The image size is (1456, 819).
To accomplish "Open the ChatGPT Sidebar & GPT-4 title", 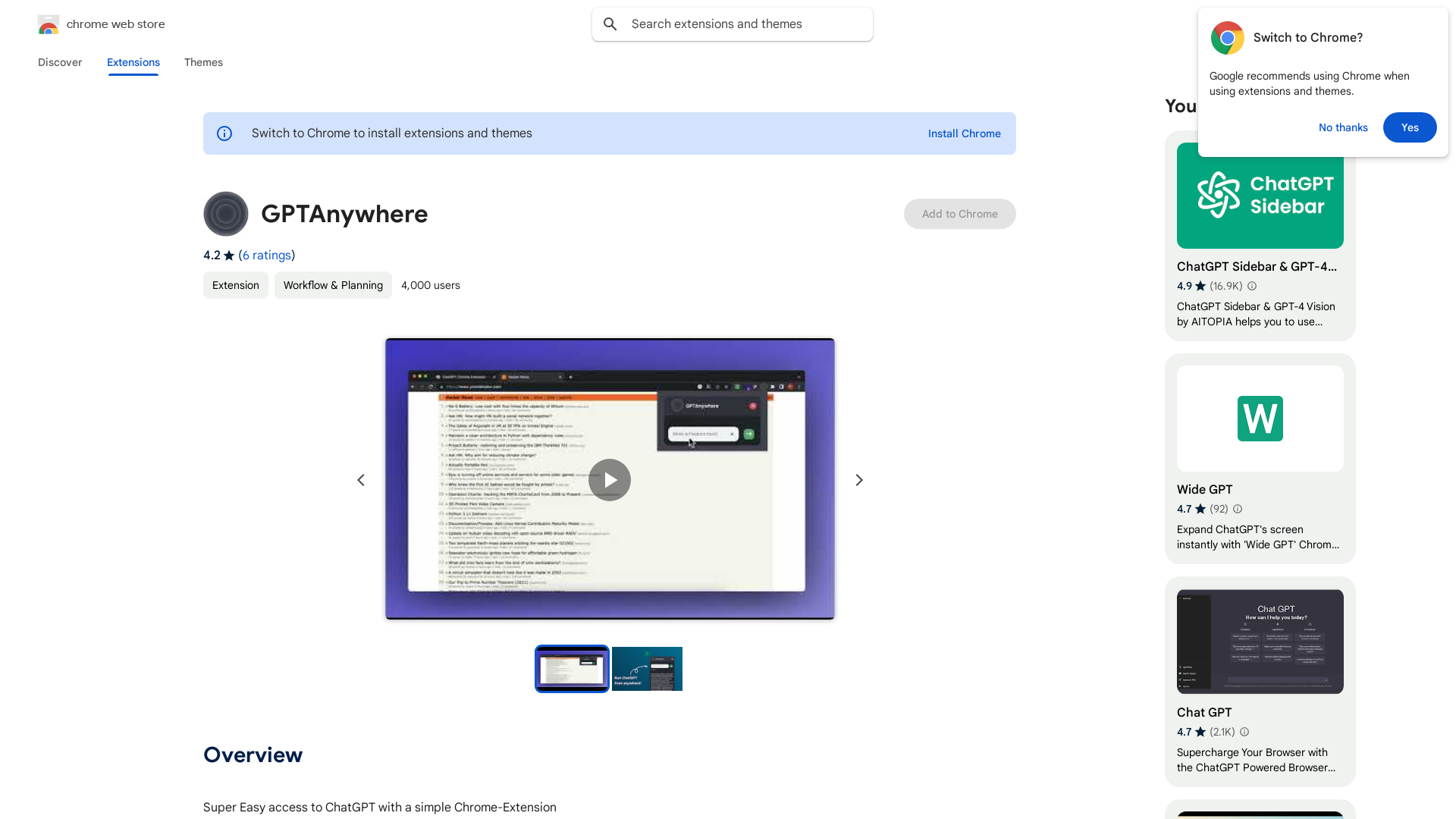I will point(1257,266).
